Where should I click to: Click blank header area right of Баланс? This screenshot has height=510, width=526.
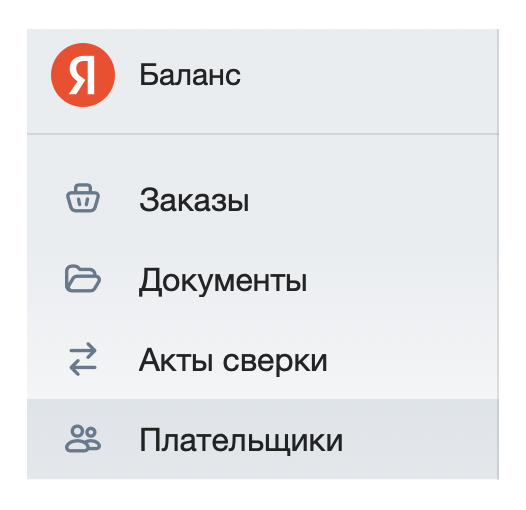(x=369, y=75)
